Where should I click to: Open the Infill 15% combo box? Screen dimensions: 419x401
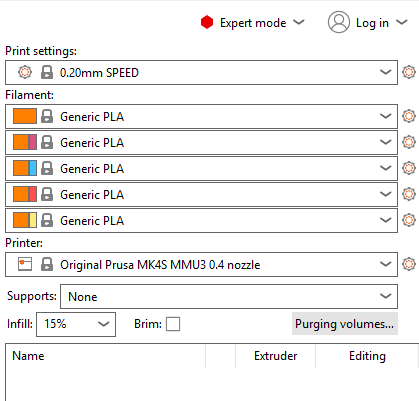tap(76, 324)
